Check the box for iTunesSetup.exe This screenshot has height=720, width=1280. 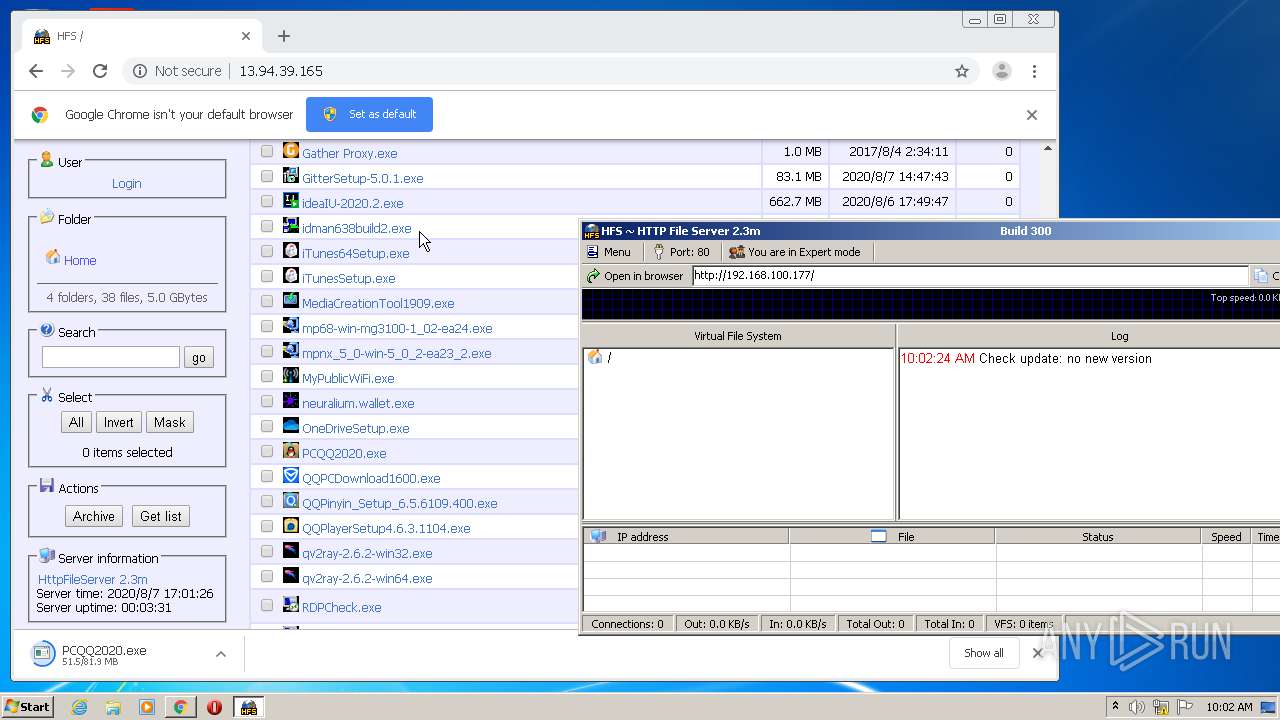pos(267,276)
